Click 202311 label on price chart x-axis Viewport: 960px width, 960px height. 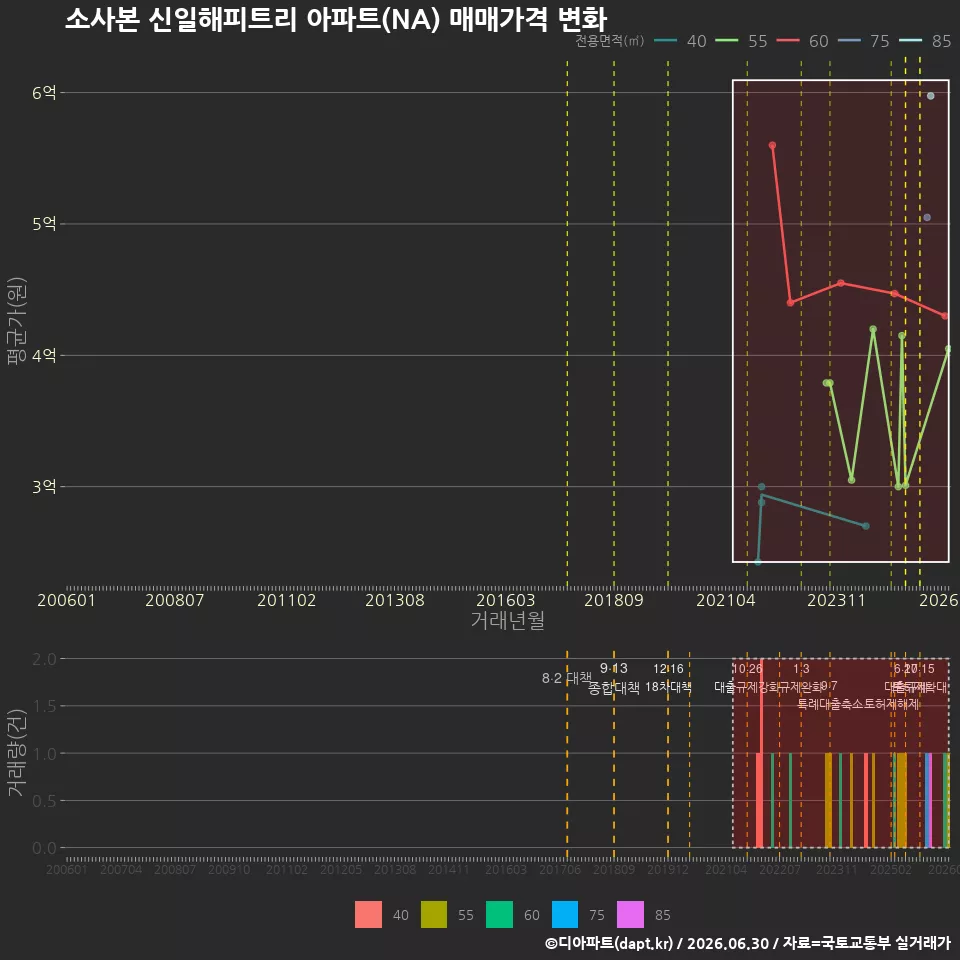click(836, 600)
